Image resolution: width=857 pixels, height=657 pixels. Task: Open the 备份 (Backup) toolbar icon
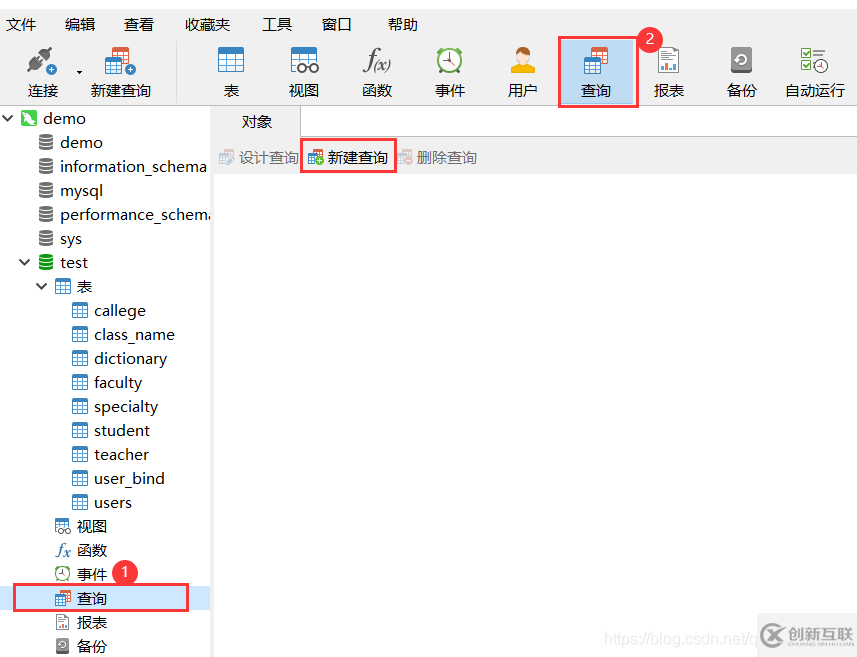tap(742, 73)
